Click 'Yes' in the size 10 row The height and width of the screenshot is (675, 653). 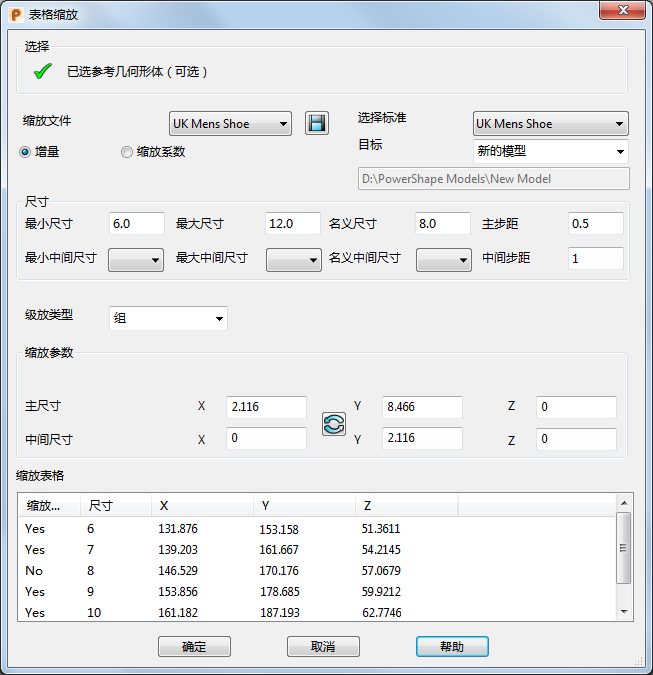(35, 613)
